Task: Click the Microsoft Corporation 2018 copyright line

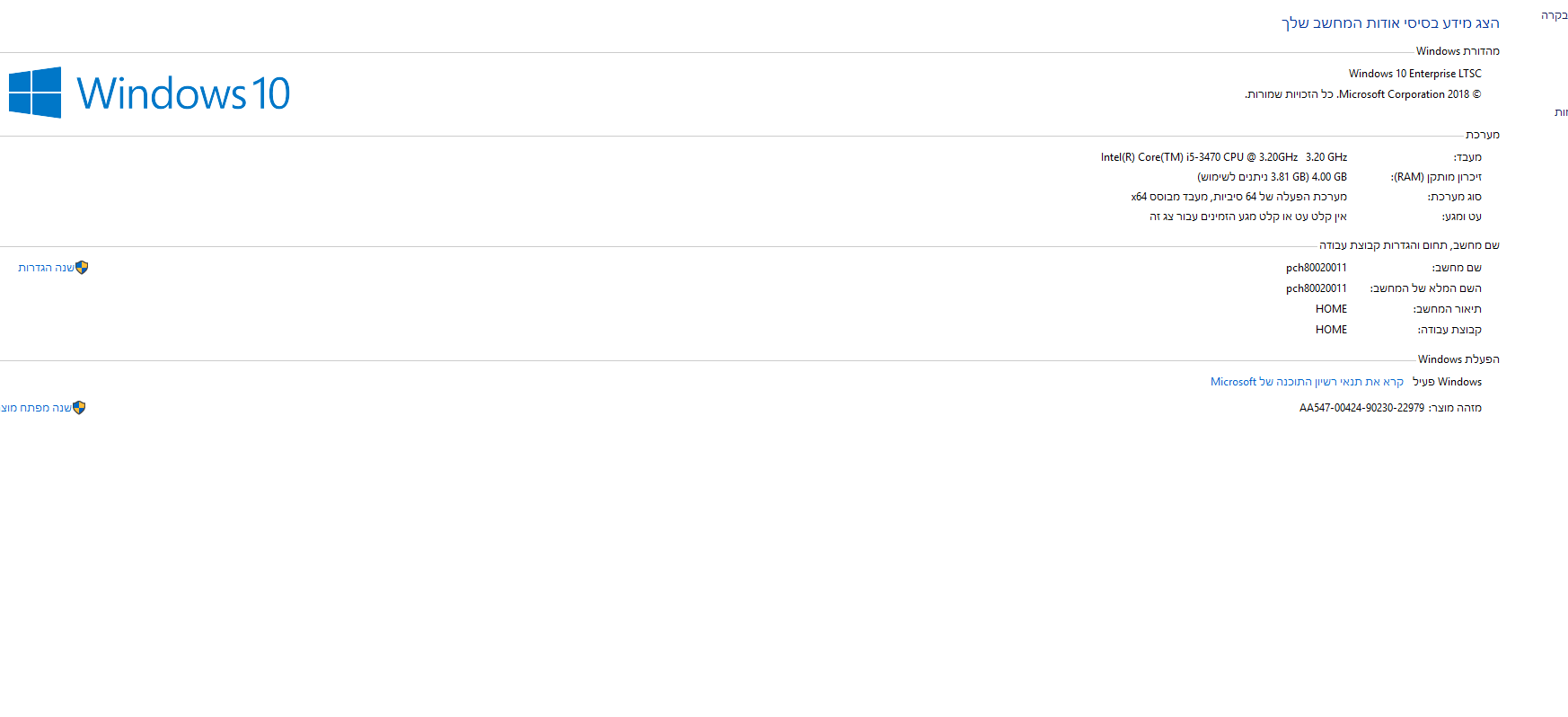Action: (1362, 94)
